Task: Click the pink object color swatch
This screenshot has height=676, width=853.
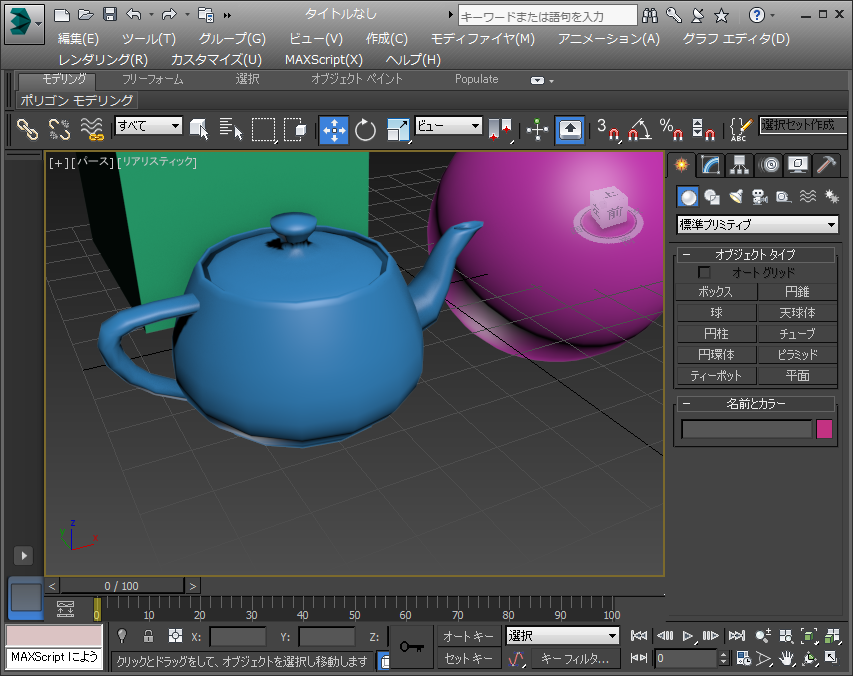Action: click(825, 429)
